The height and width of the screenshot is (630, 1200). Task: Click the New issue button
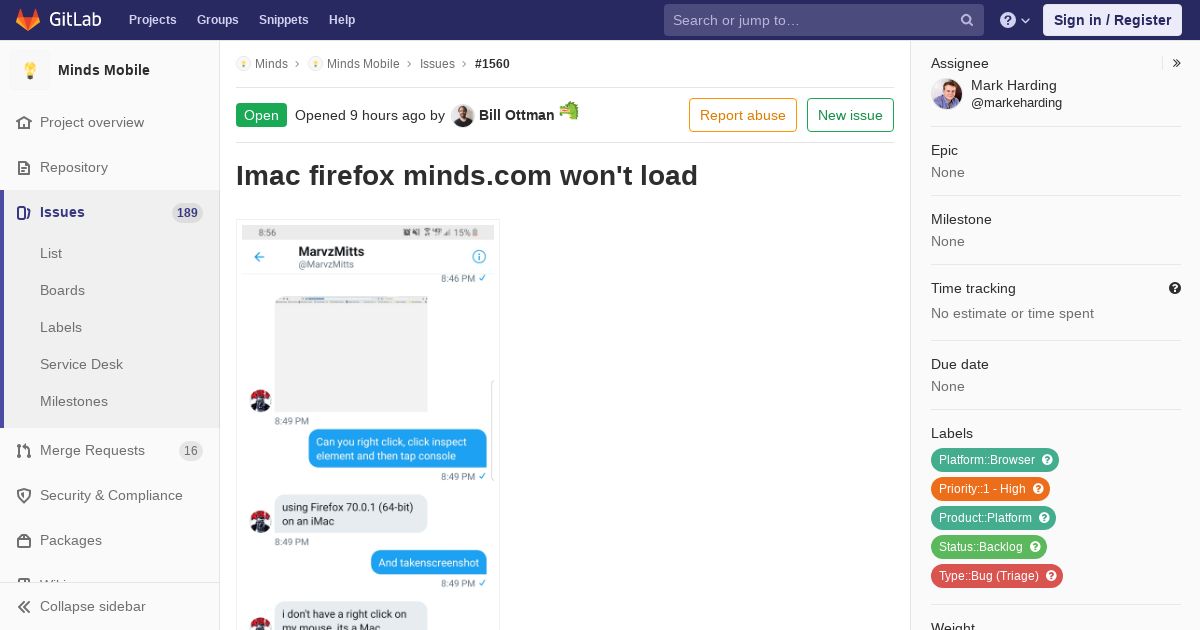[850, 115]
